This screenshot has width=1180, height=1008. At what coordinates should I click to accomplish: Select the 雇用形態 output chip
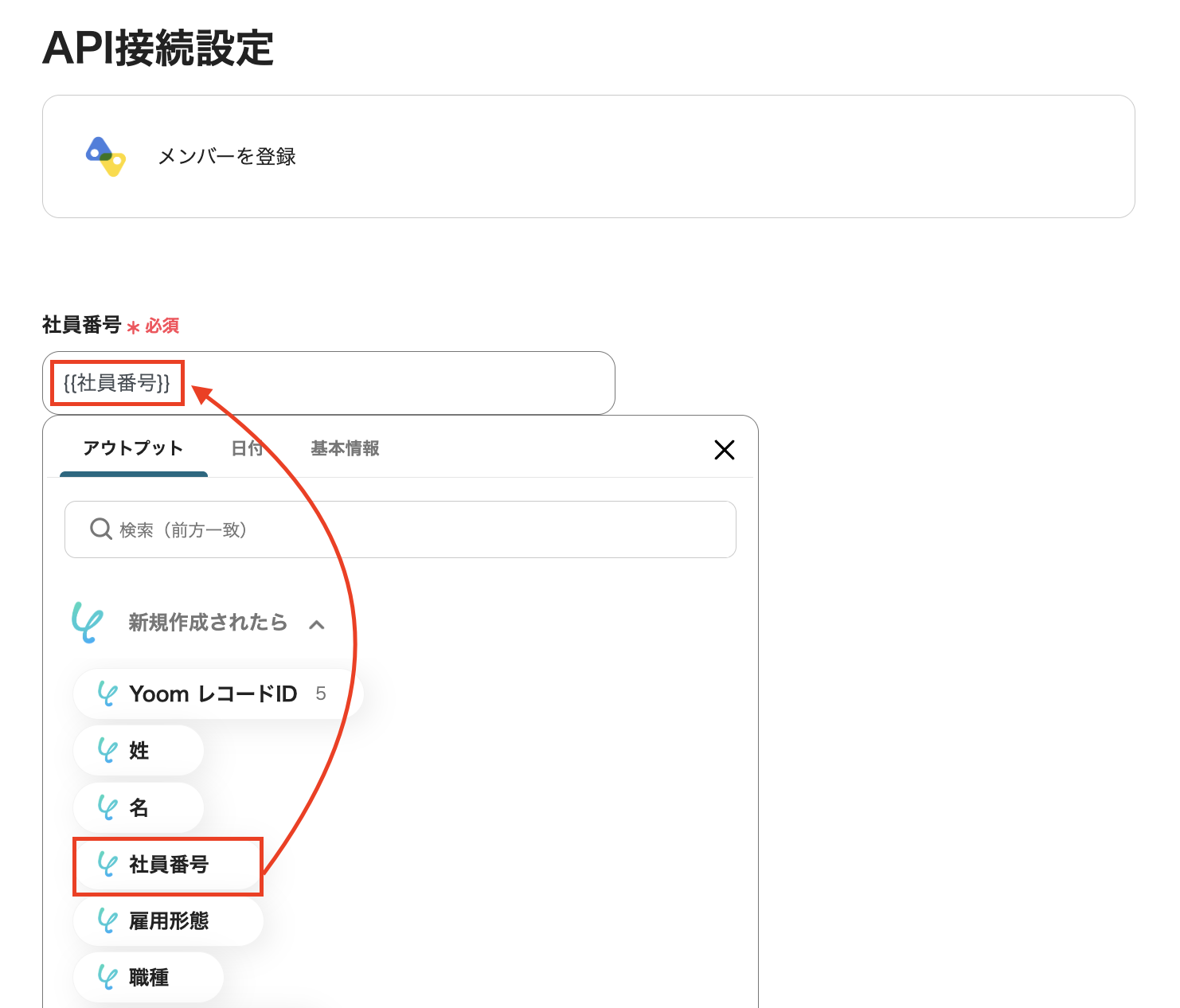coord(168,920)
